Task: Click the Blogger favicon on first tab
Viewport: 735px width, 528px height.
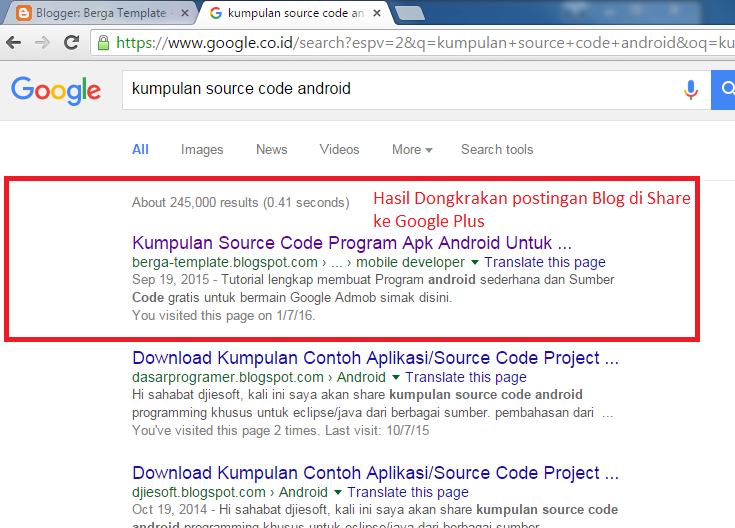Action: pos(23,13)
